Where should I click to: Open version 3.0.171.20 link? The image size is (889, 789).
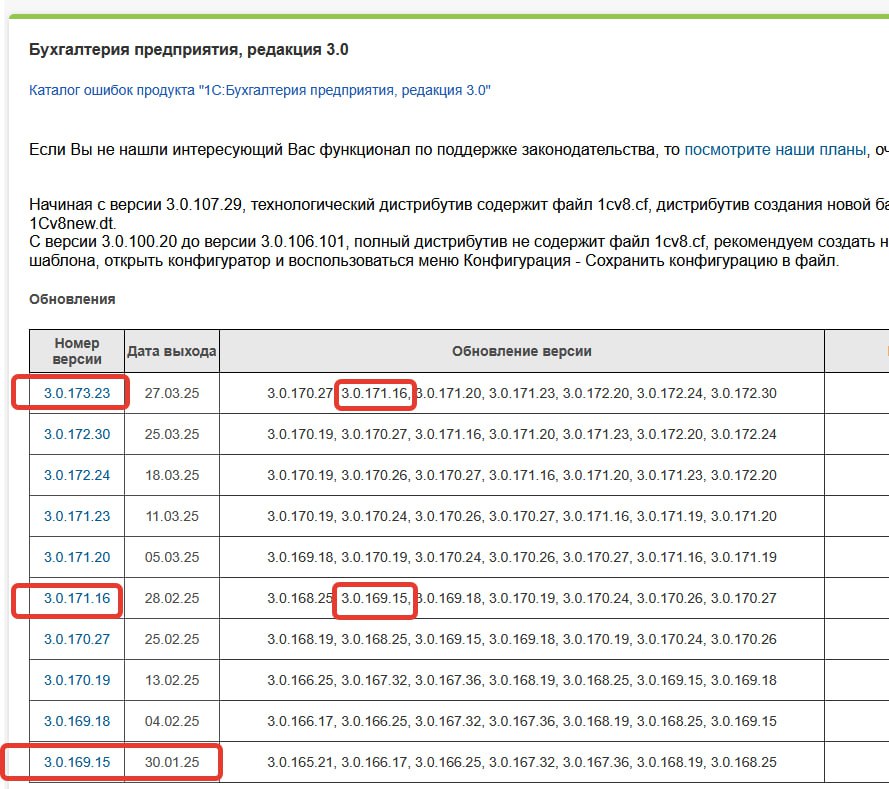point(77,557)
